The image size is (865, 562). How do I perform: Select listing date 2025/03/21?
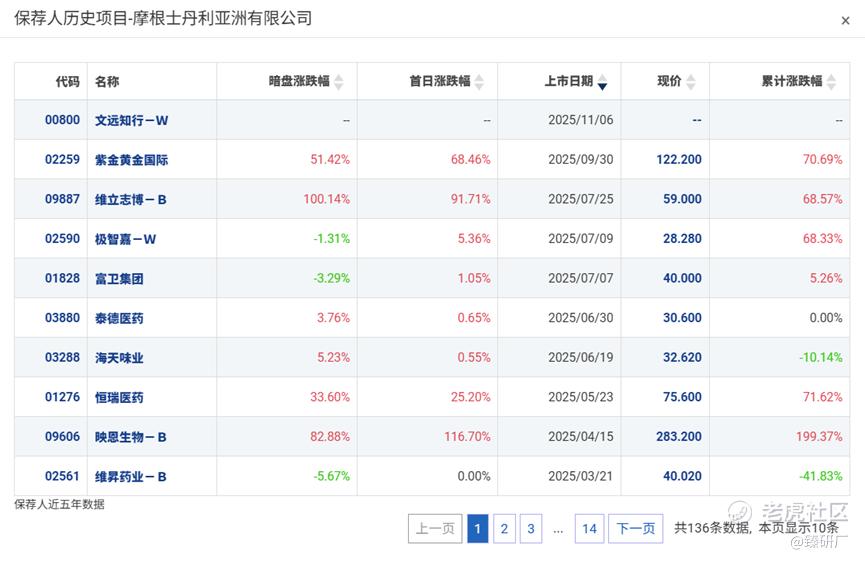pos(580,476)
